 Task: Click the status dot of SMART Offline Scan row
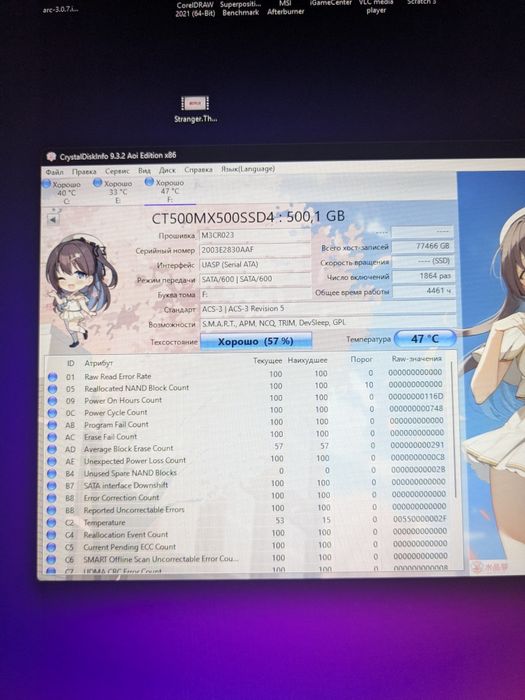tap(51, 559)
